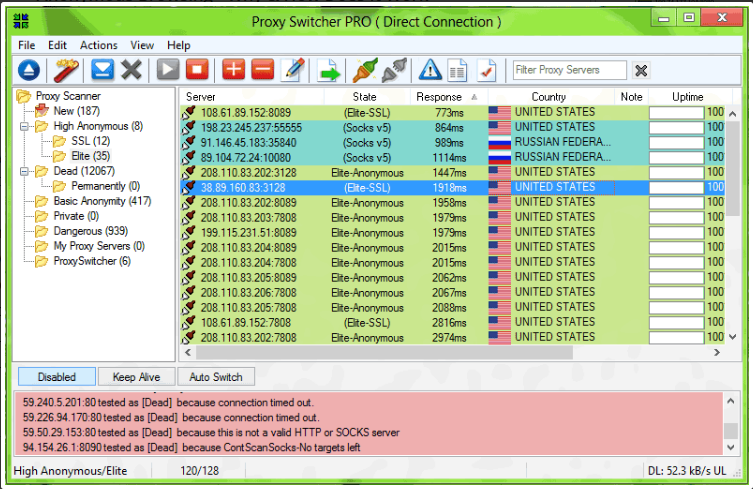
Task: Click the green plug connect icon
Action: (364, 70)
